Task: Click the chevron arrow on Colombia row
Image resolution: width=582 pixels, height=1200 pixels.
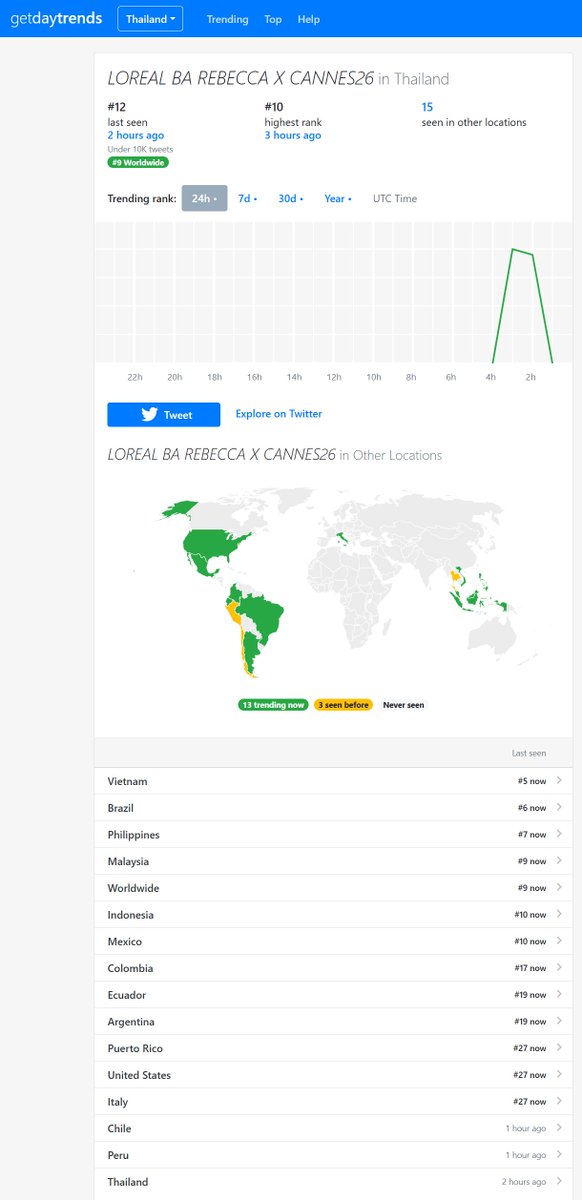Action: (x=559, y=968)
